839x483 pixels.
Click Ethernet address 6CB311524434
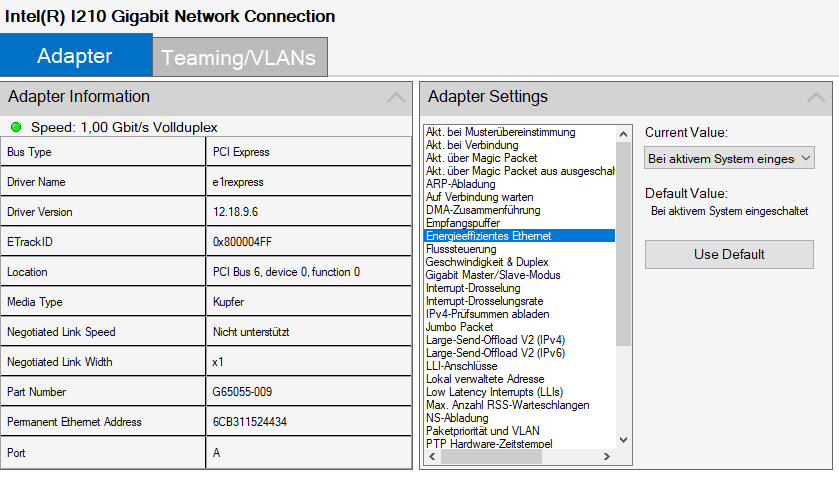(249, 421)
